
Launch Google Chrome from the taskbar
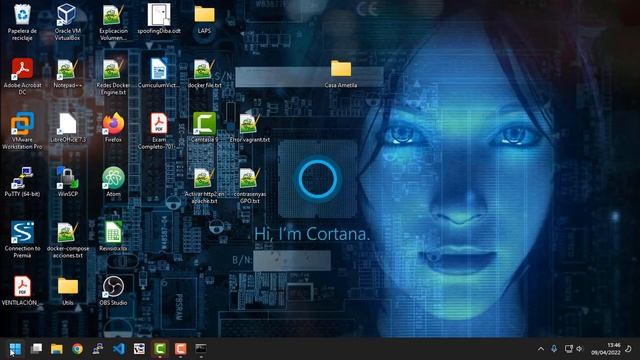pos(77,349)
